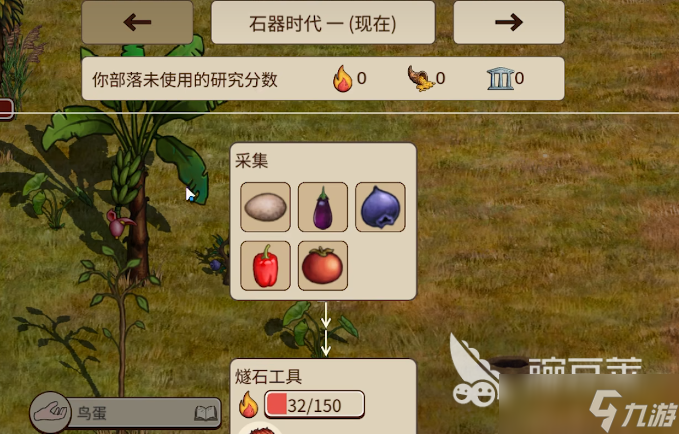Choose the tomato icon in 采集 panel
This screenshot has height=434, width=679.
(x=323, y=266)
